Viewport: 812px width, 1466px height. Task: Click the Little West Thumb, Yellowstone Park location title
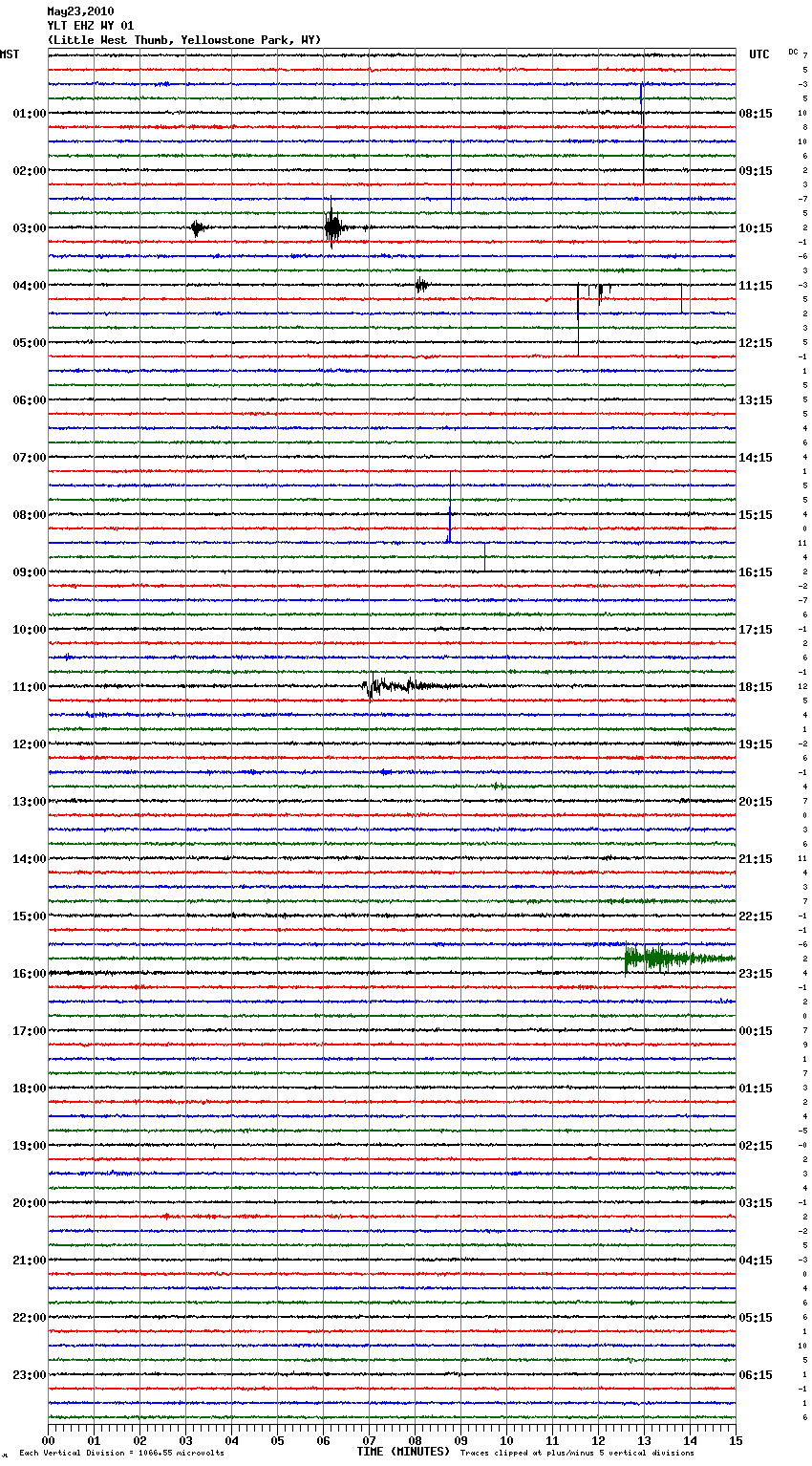click(184, 40)
